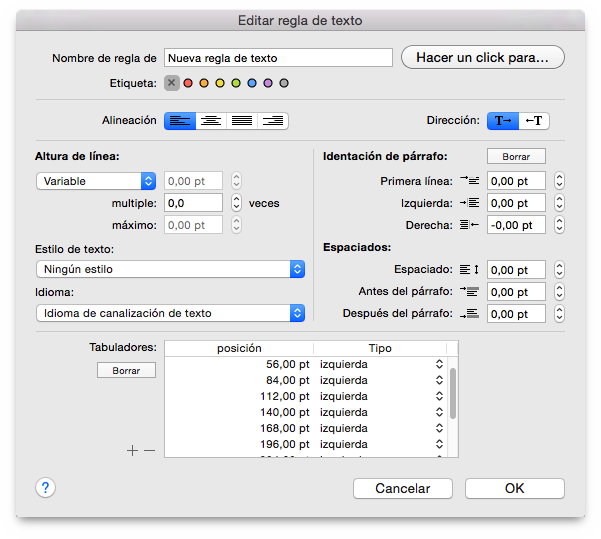This screenshot has height=539, width=601.
Task: Set left-to-right text direction
Action: (503, 121)
